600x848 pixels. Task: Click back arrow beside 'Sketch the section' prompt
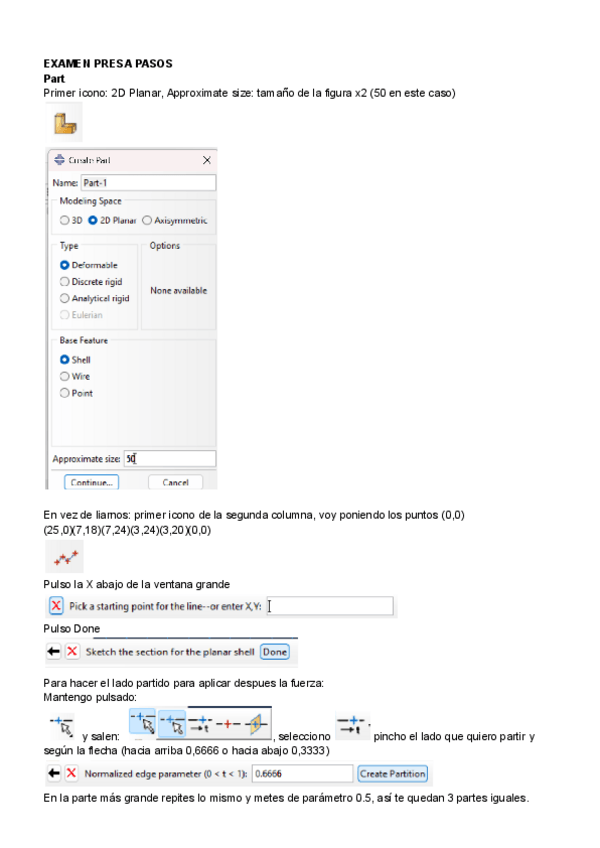pos(54,651)
